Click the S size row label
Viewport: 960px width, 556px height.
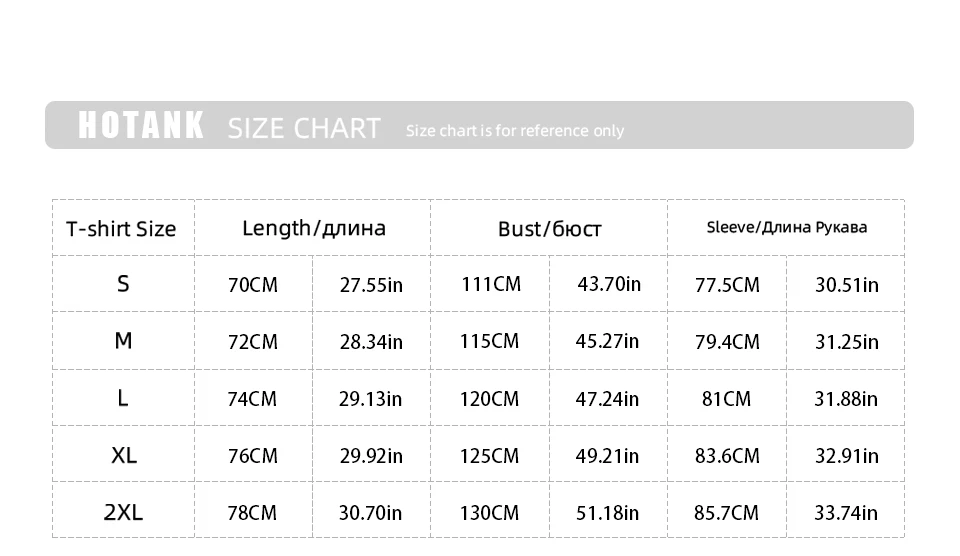pyautogui.click(x=123, y=284)
